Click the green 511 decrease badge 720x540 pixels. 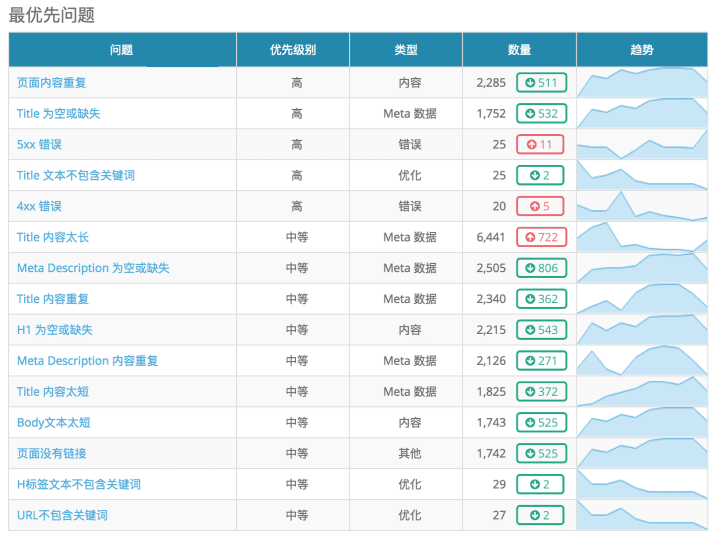point(541,83)
